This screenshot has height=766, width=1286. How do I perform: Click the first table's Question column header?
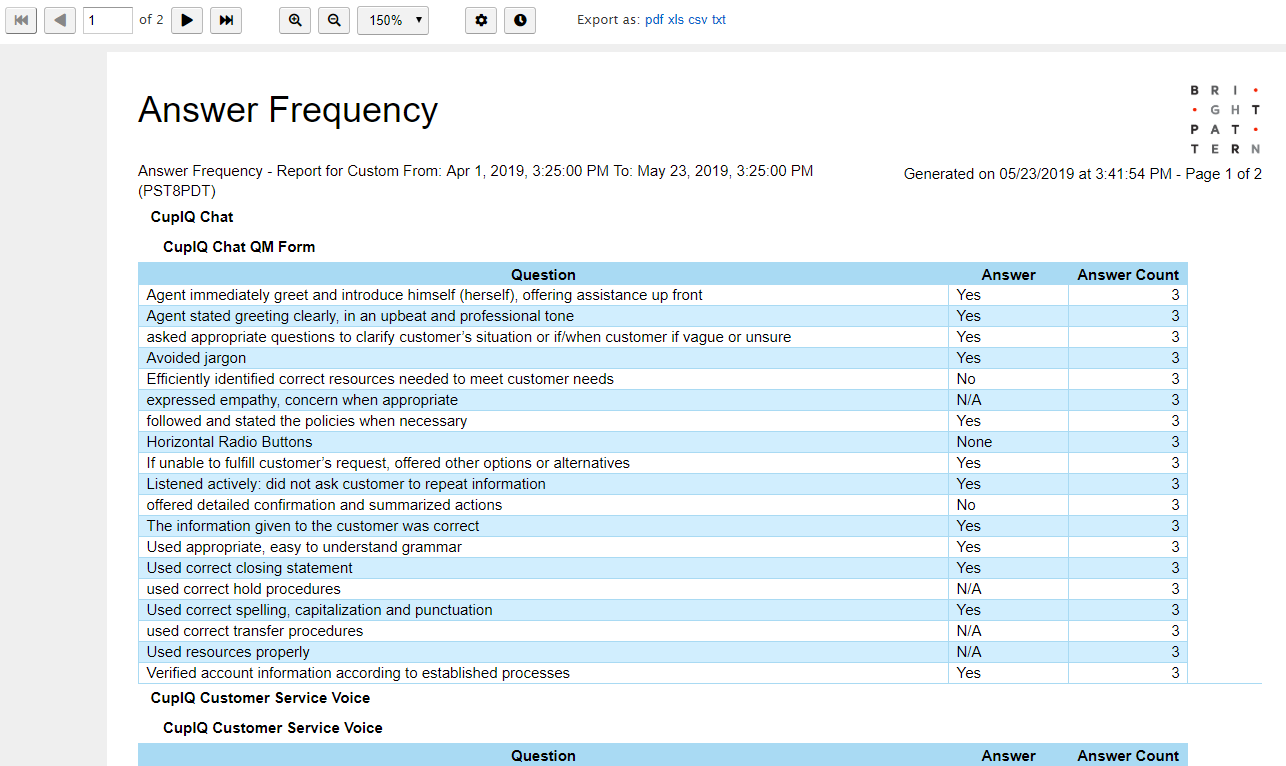543,274
